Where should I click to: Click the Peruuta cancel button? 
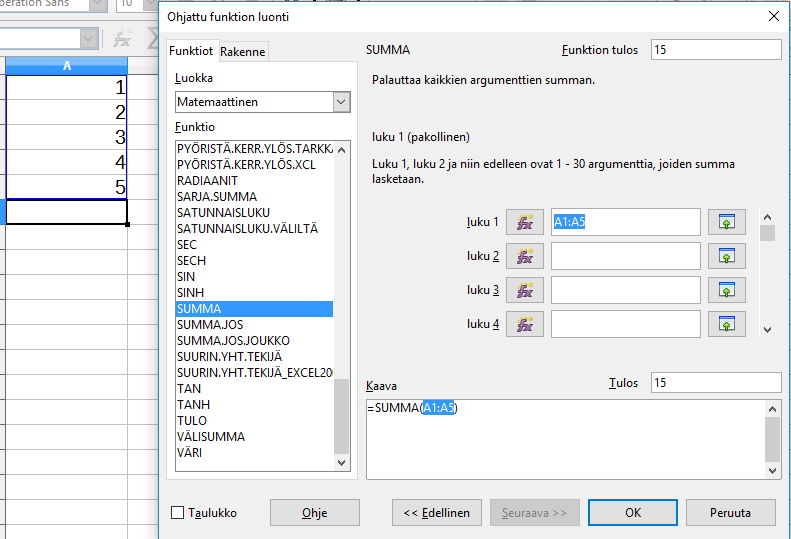tap(730, 513)
